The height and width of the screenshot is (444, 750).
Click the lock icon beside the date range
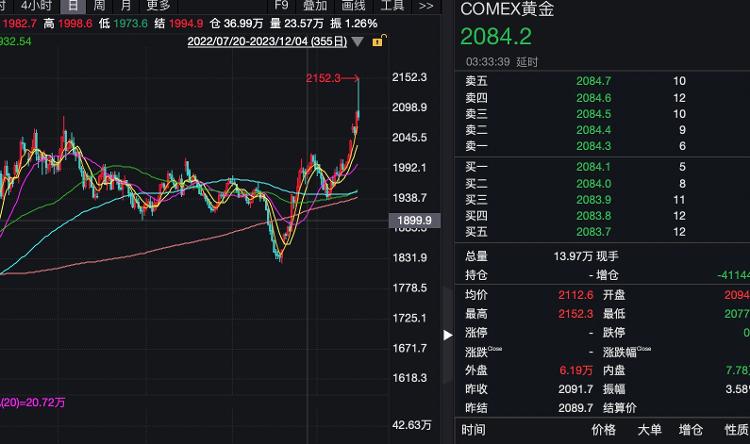(x=377, y=42)
